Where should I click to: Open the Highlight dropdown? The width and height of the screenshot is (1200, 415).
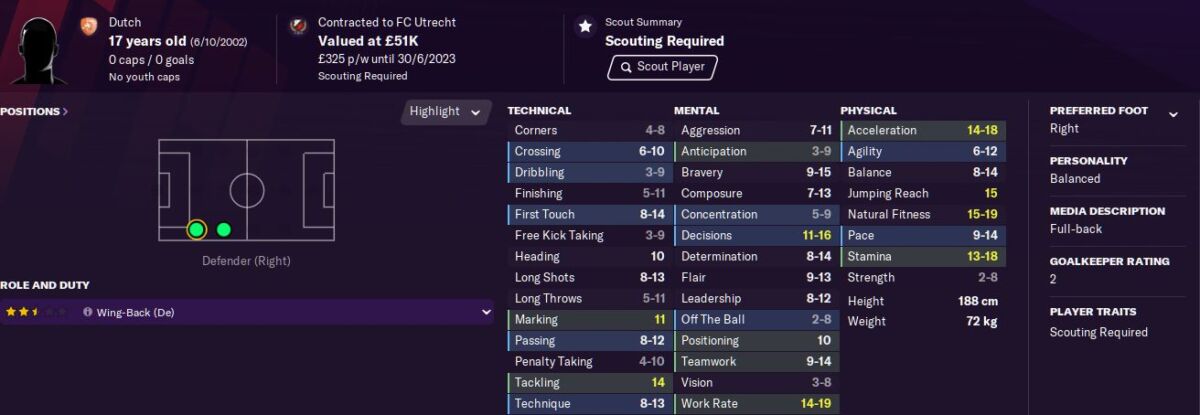tap(446, 112)
